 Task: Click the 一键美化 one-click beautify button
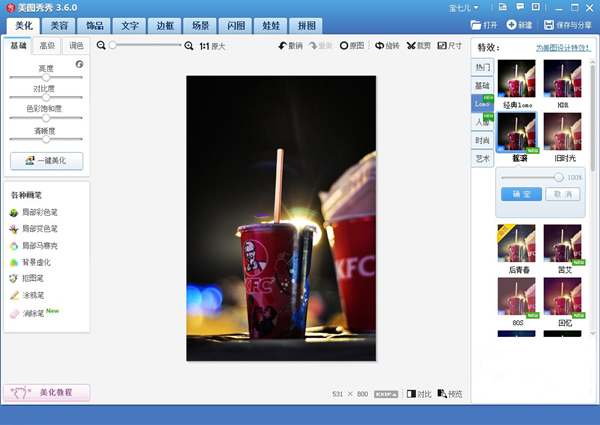tap(46, 161)
